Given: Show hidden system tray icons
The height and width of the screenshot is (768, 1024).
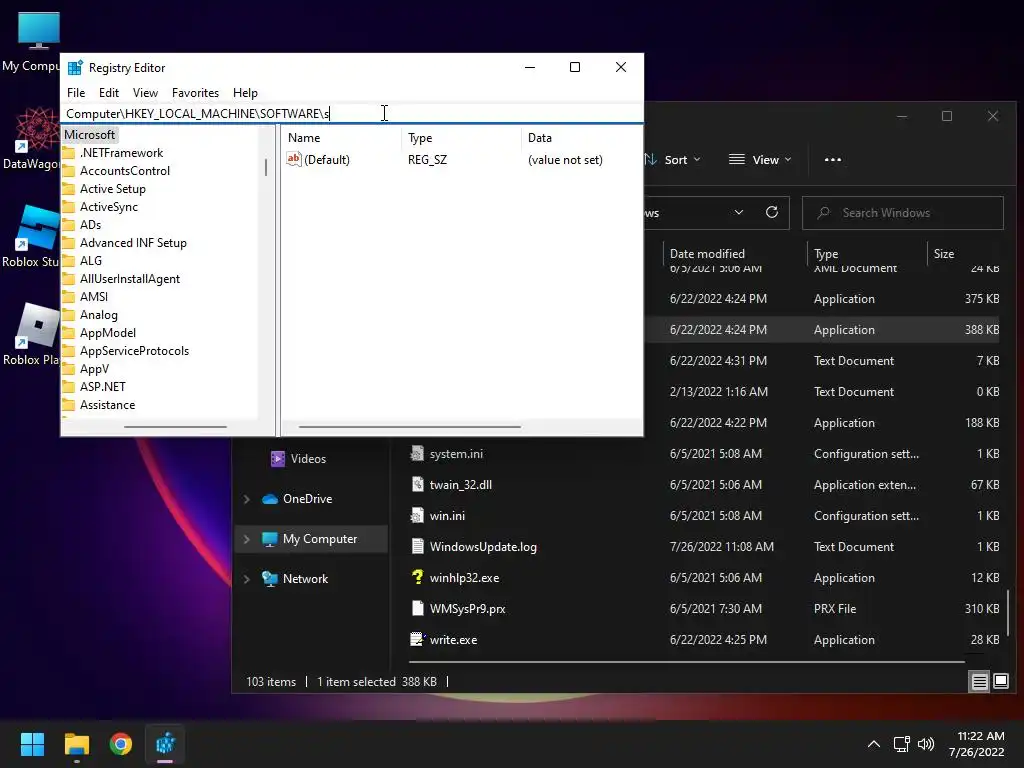Looking at the screenshot, I should coord(873,744).
